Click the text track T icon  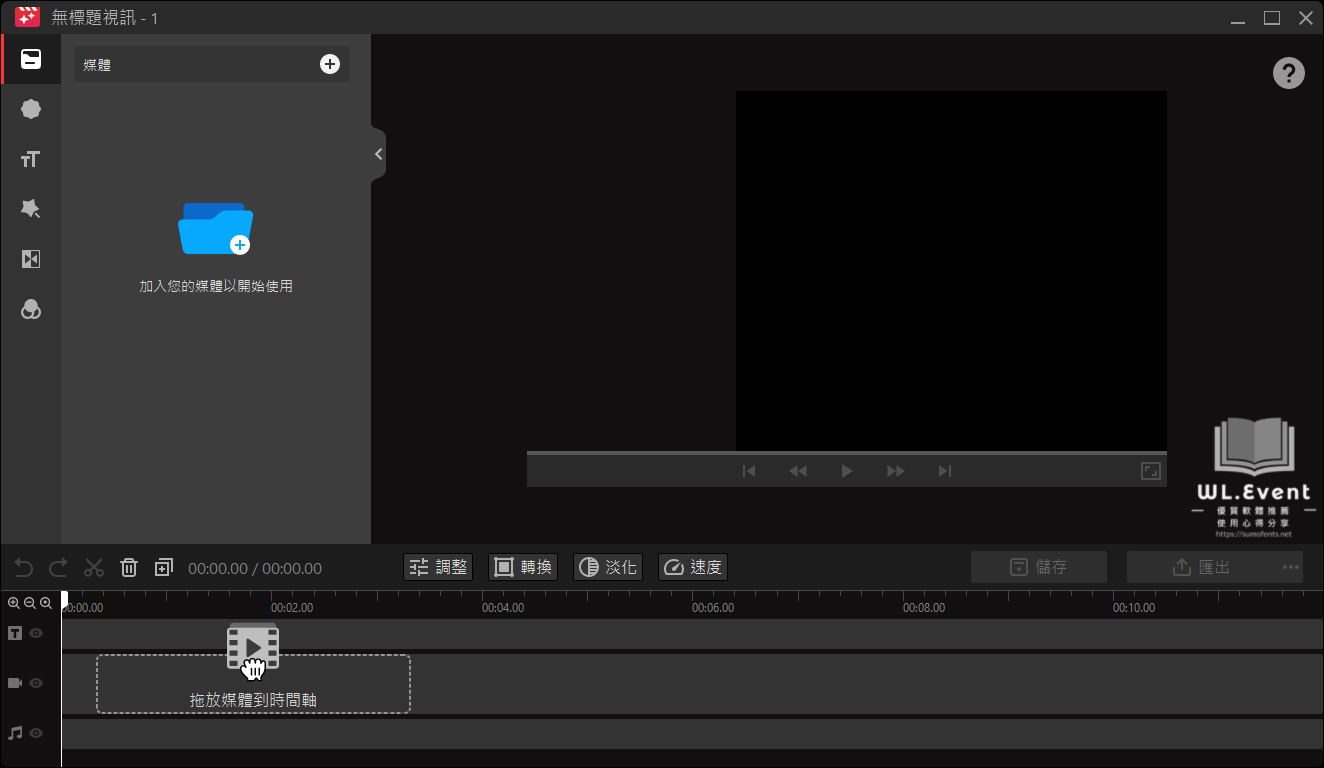pos(15,633)
